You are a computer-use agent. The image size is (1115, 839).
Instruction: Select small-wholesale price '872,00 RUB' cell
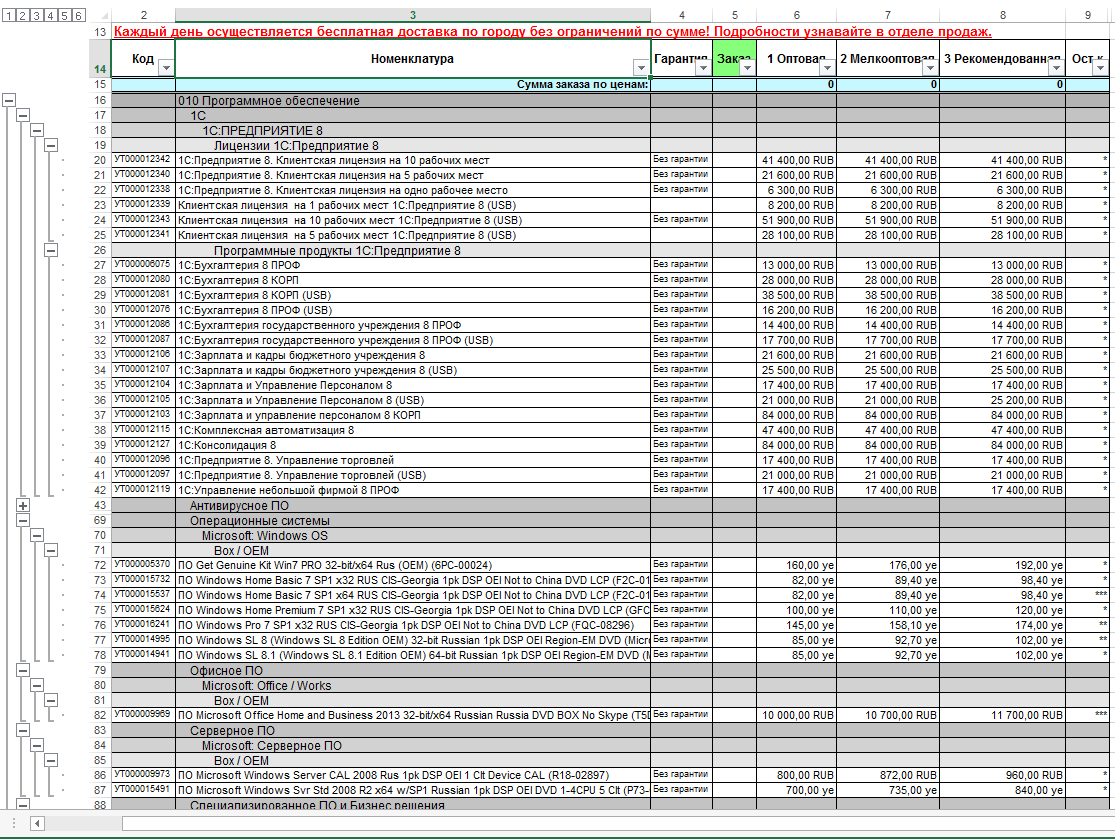click(x=888, y=775)
